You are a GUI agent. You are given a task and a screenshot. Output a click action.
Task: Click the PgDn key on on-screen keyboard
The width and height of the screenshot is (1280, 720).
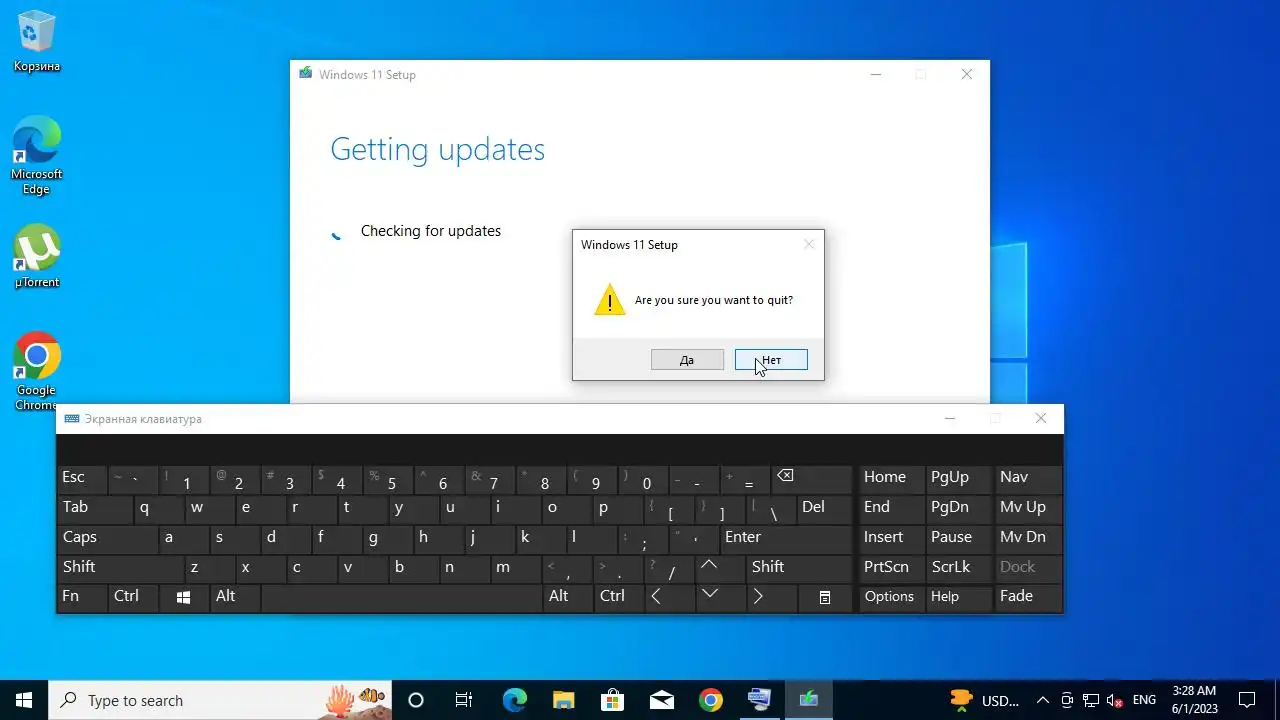tap(958, 509)
